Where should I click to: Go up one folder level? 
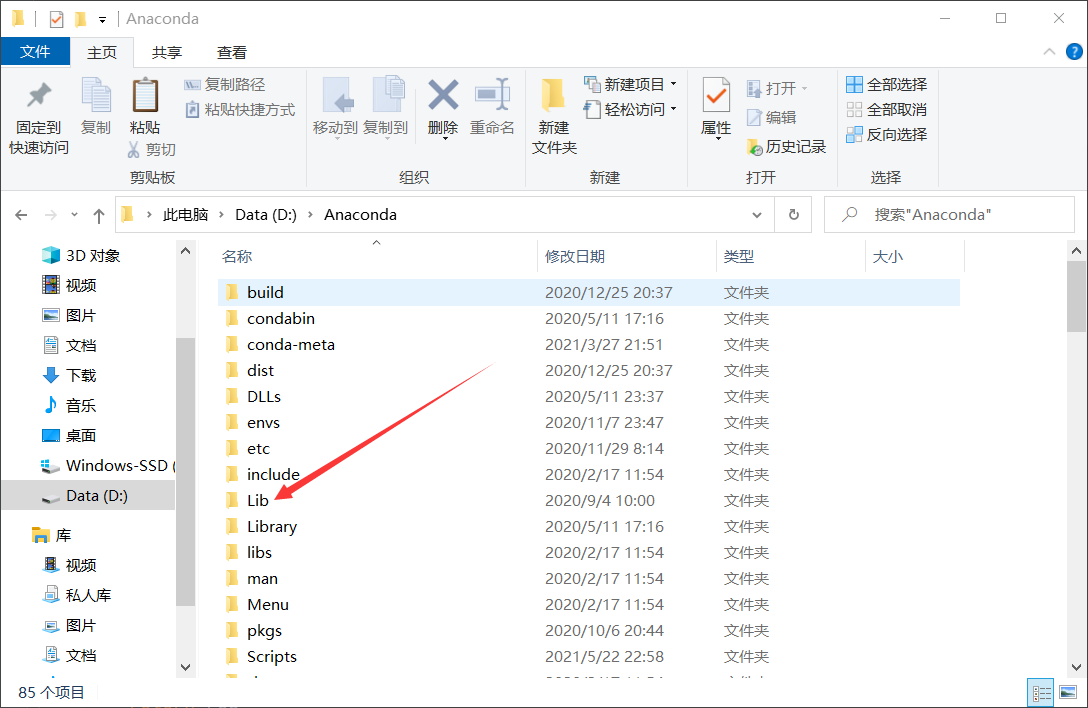(x=99, y=215)
